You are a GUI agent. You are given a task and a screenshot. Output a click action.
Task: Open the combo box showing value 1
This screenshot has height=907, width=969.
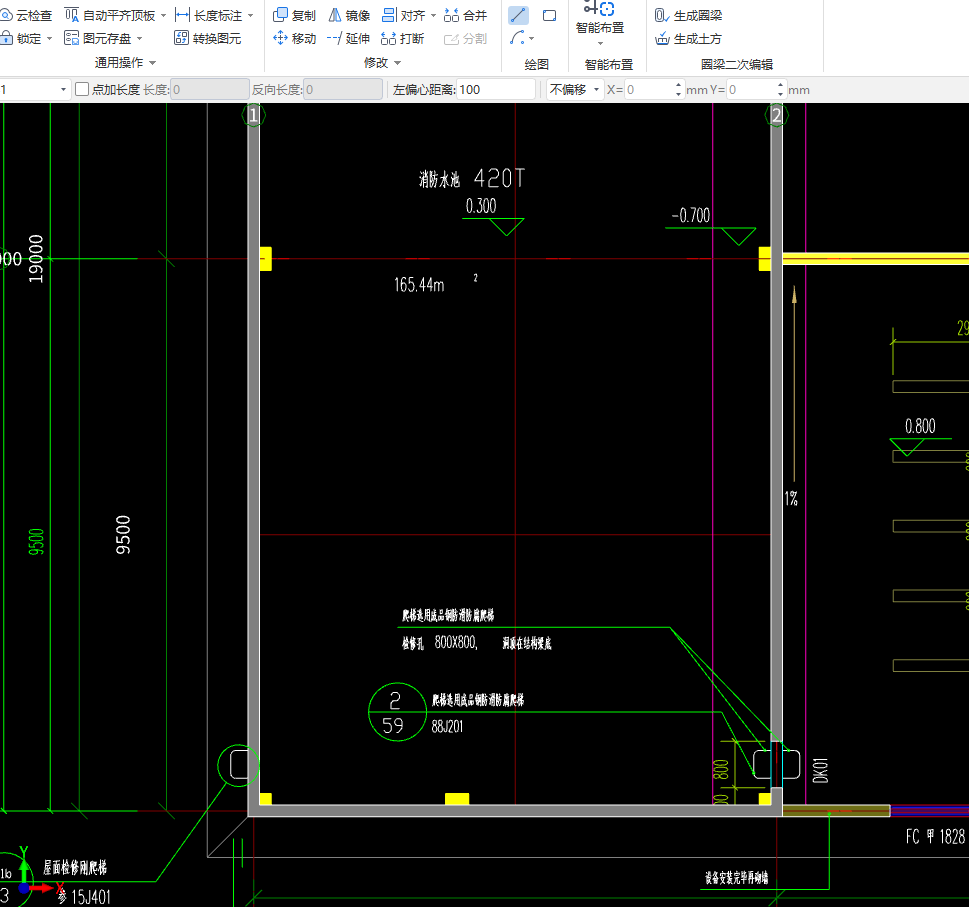[34, 90]
